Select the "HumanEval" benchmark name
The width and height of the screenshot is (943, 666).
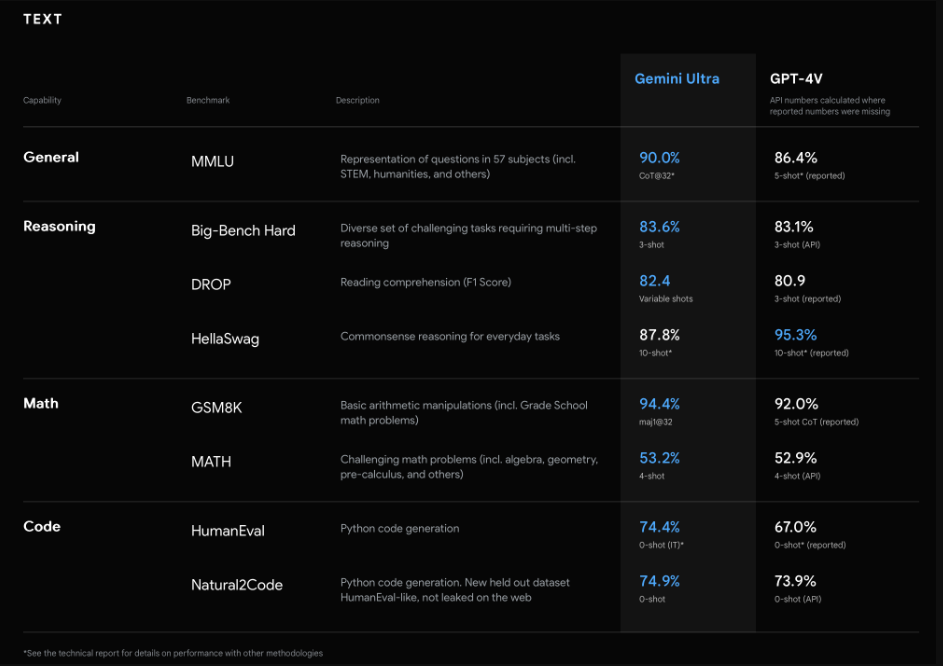point(227,531)
